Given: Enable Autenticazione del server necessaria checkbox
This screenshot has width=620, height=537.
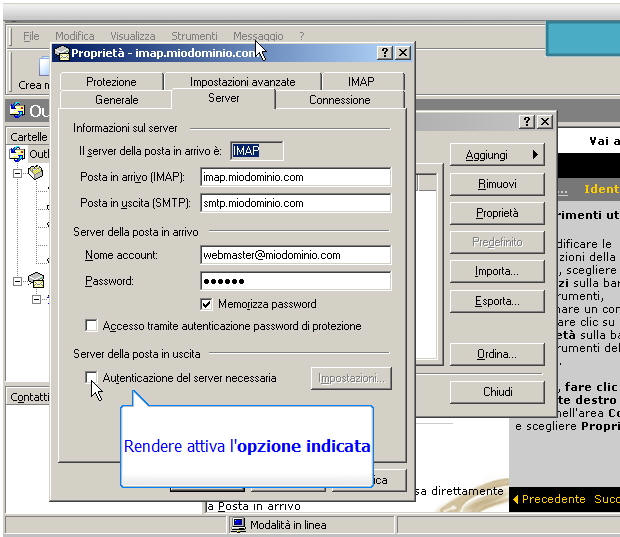Looking at the screenshot, I should coord(92,378).
